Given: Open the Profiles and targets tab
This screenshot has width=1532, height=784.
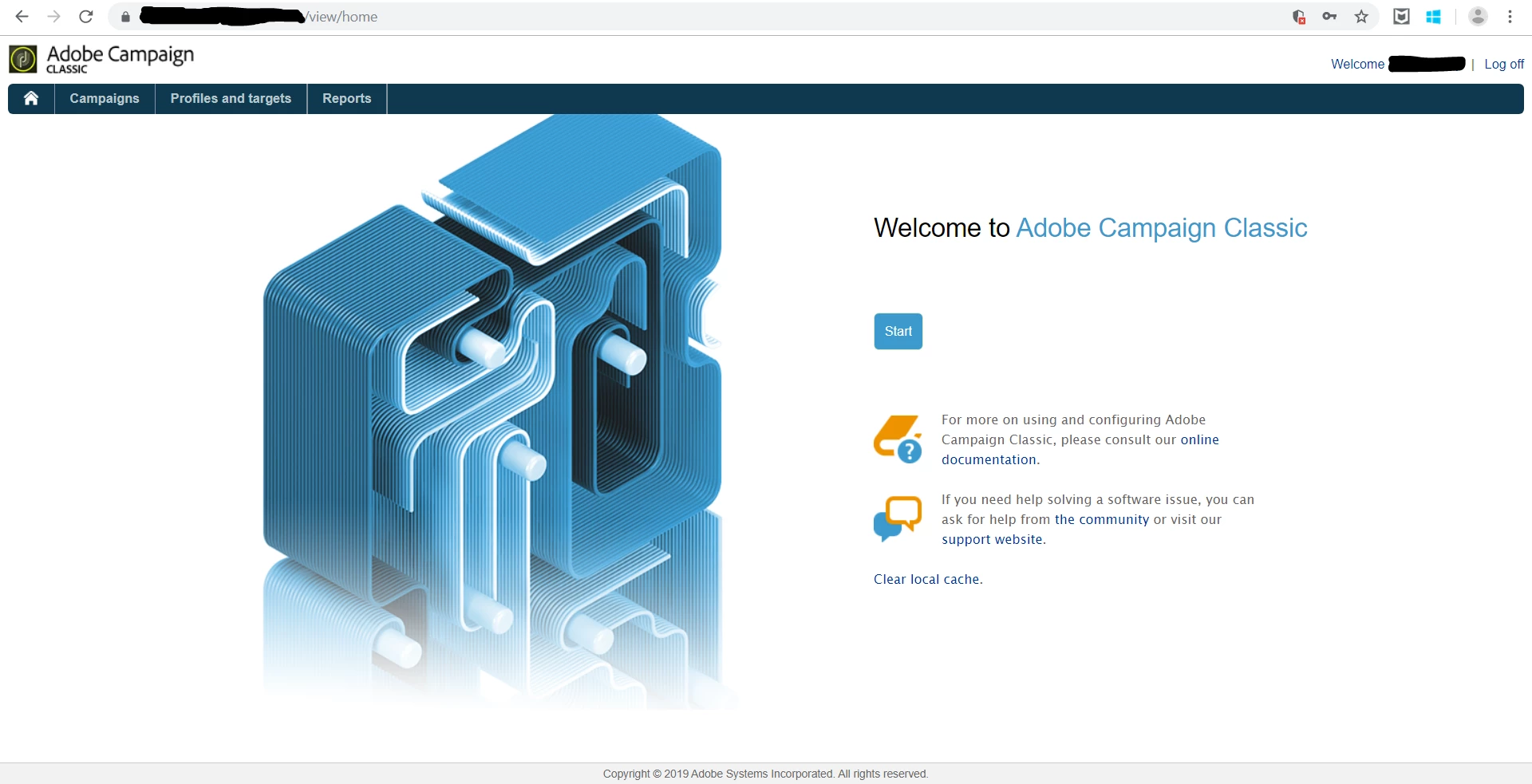Looking at the screenshot, I should 231,98.
